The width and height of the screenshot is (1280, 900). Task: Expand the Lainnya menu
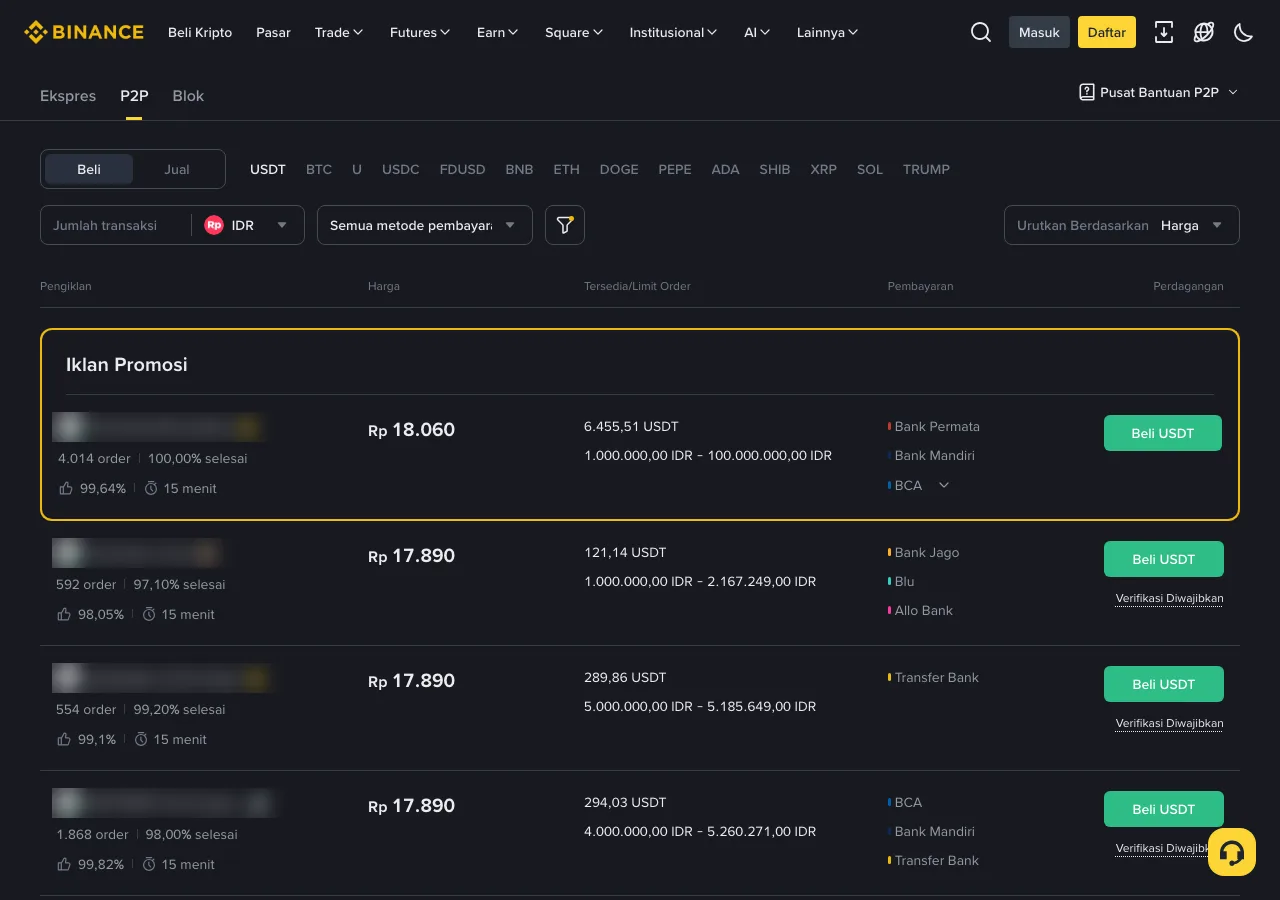(827, 32)
